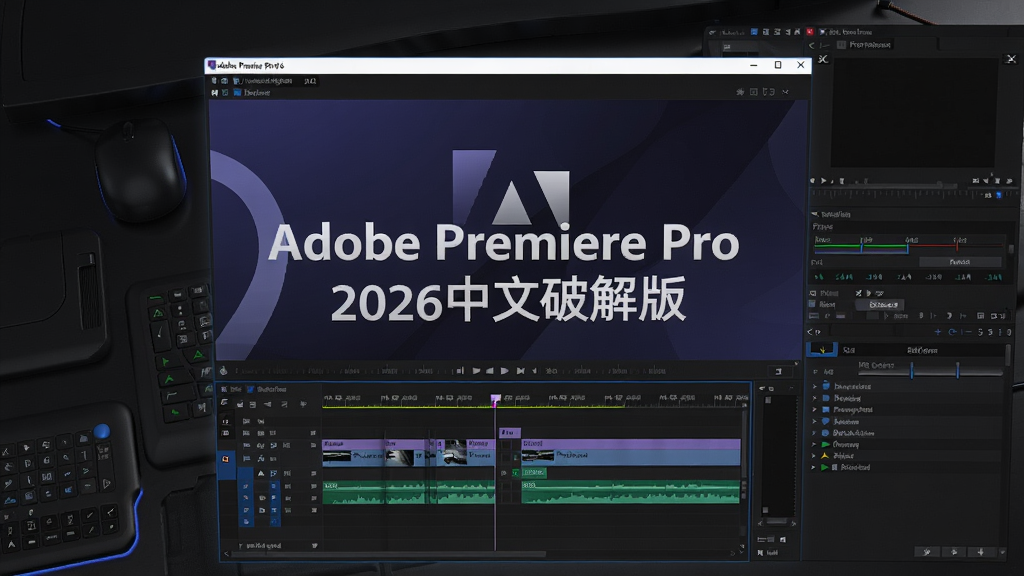Click the hand-shaped icon left of the transport ruler
This screenshot has width=1024, height=576.
click(223, 371)
